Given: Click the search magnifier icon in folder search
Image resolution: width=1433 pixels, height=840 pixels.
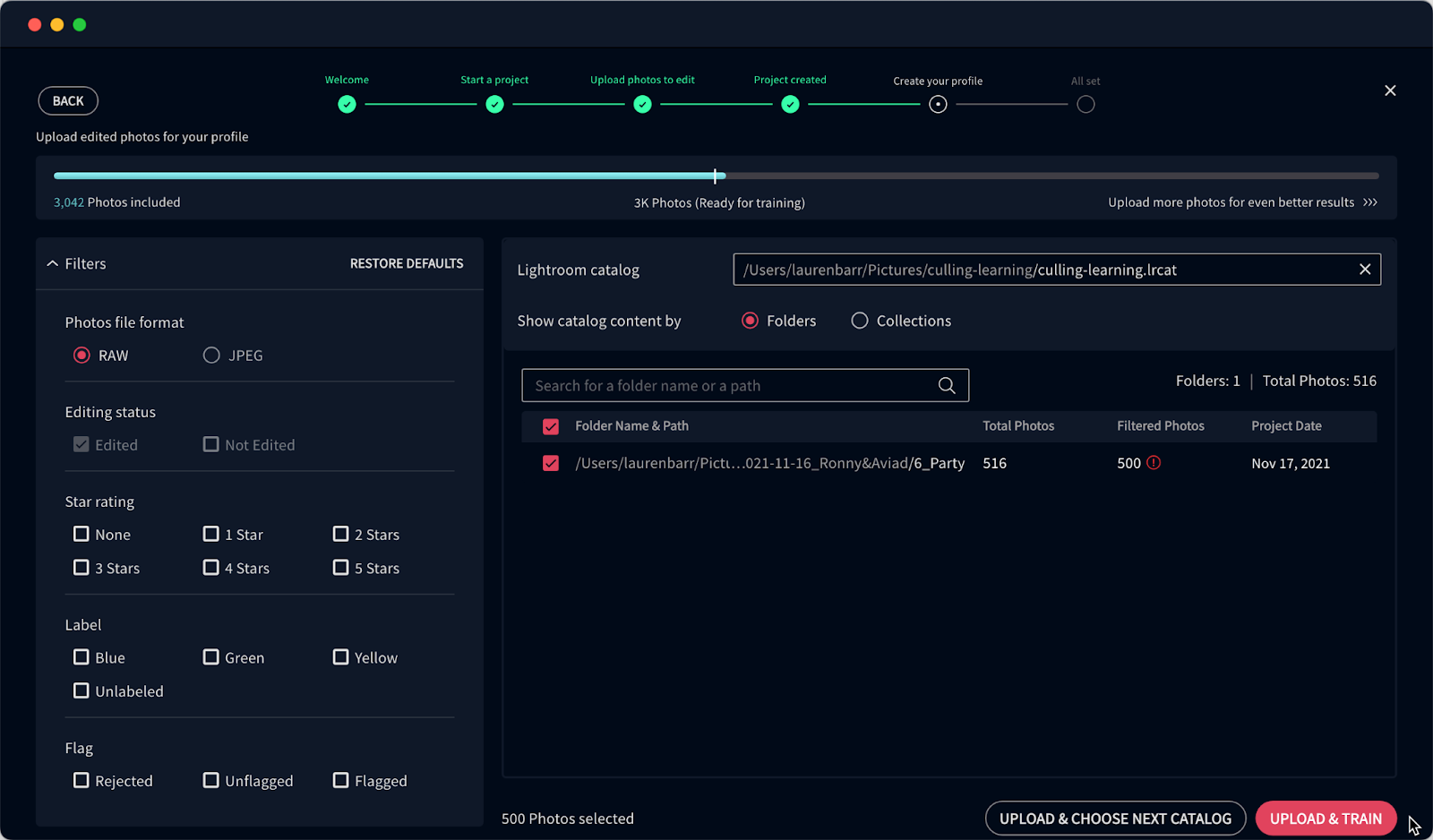Looking at the screenshot, I should click(946, 386).
